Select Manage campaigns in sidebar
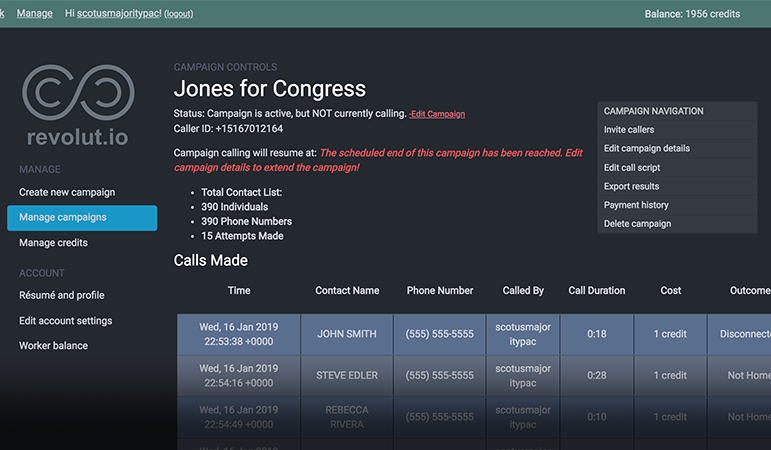 tap(82, 218)
